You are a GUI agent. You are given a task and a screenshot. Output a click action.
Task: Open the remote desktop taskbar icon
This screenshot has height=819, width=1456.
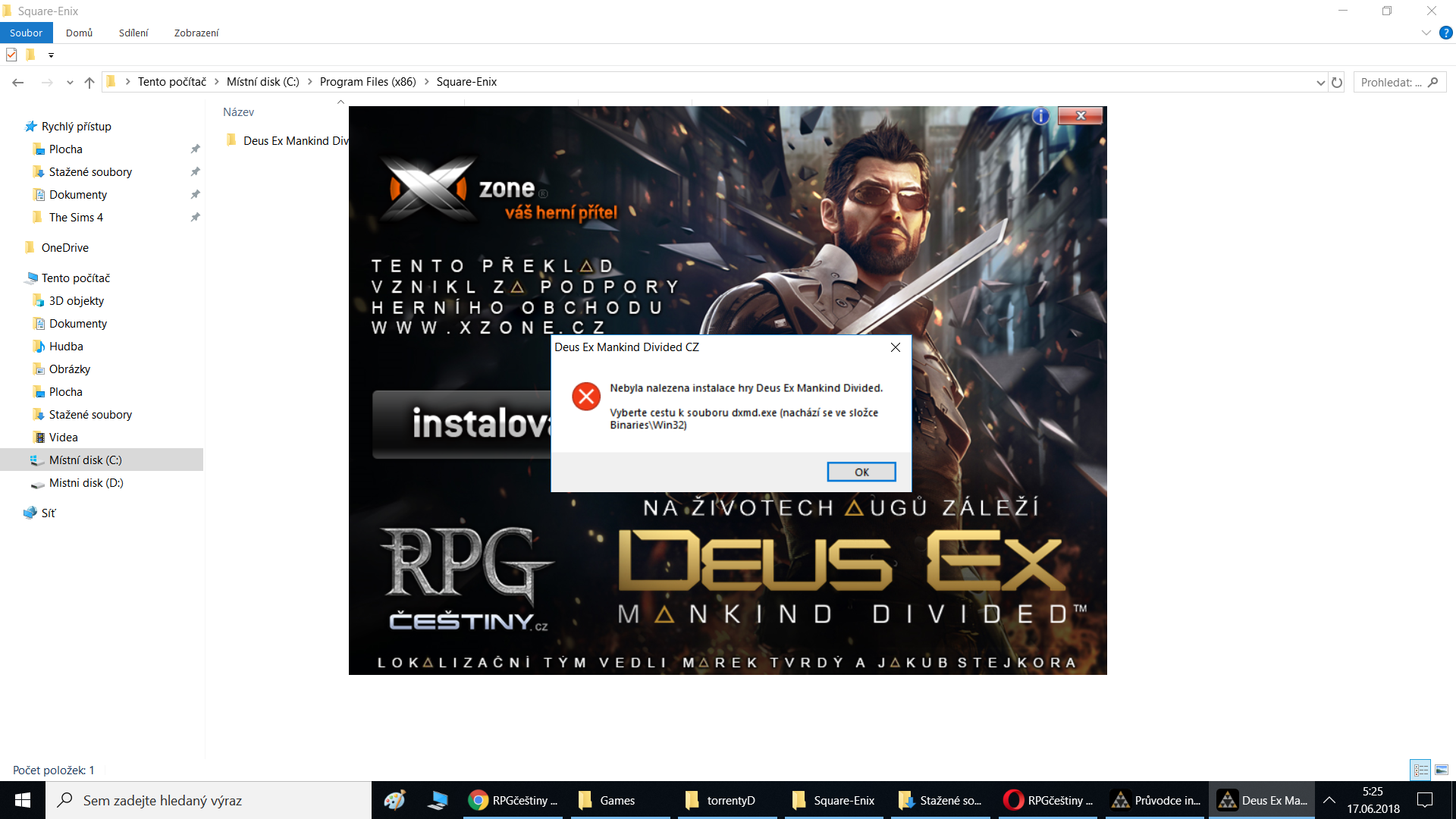point(438,800)
